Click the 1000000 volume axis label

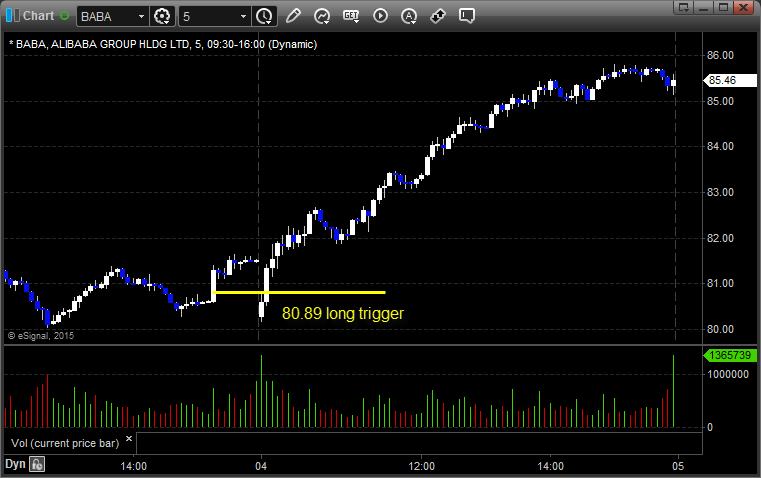[x=728, y=374]
